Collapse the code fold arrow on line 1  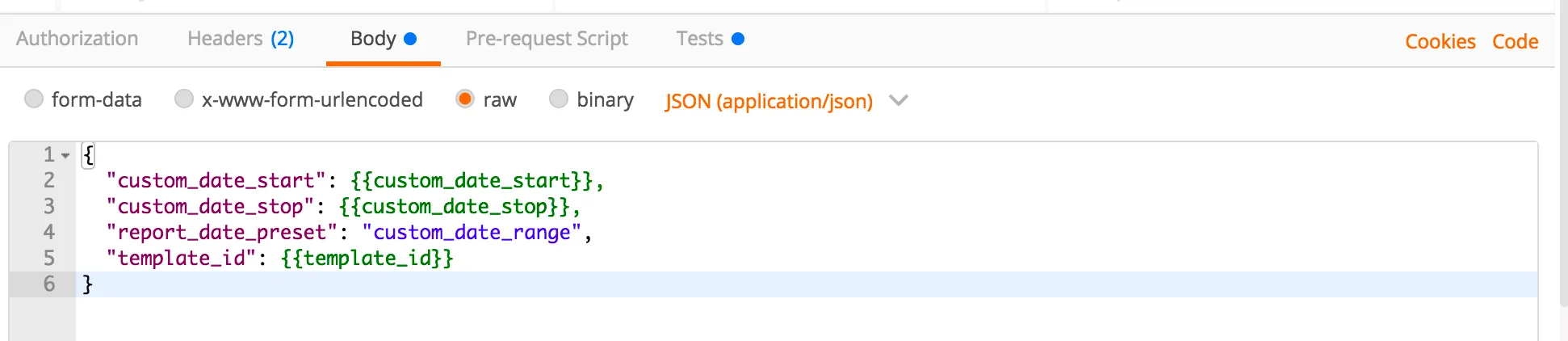pyautogui.click(x=65, y=155)
